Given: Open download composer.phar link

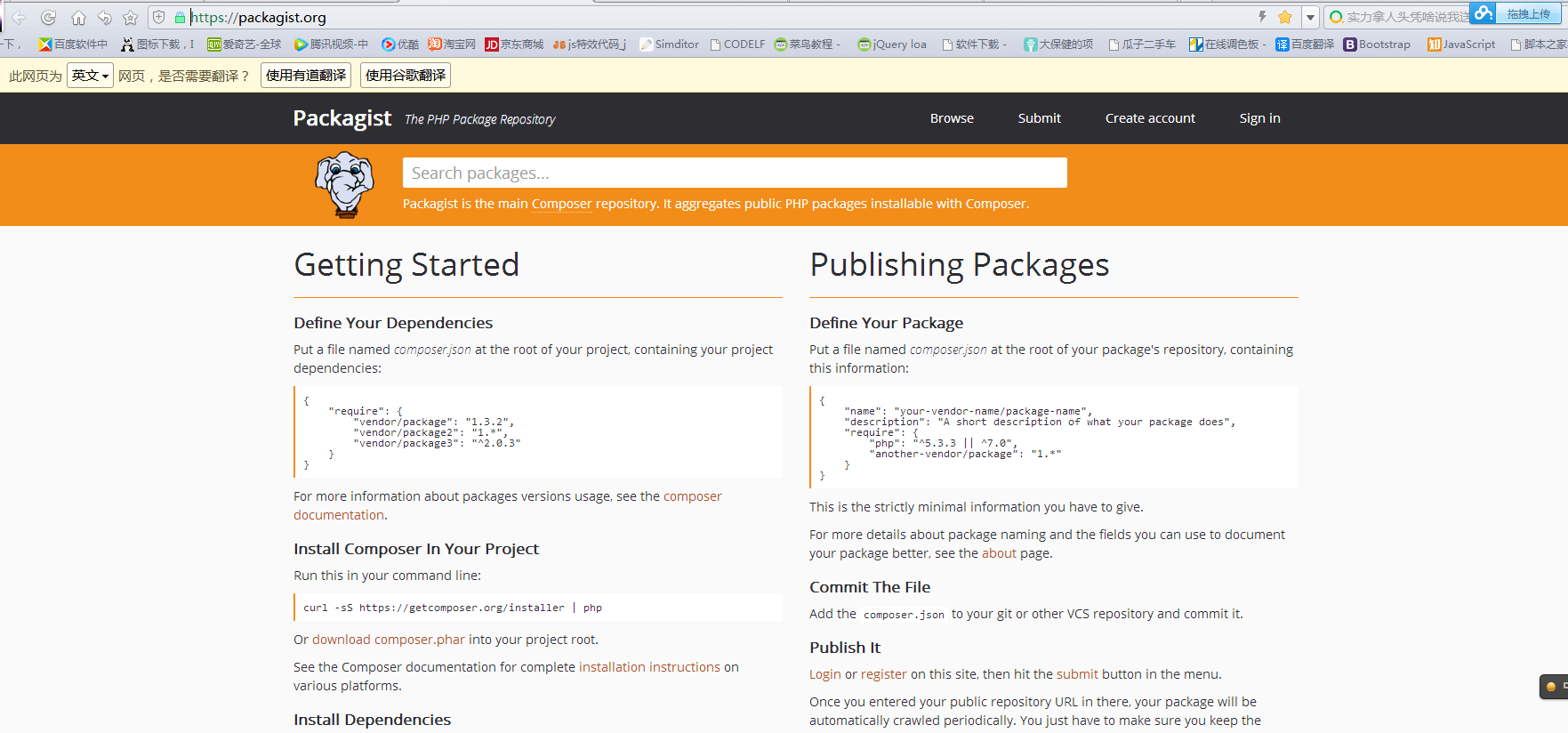Looking at the screenshot, I should pos(389,640).
